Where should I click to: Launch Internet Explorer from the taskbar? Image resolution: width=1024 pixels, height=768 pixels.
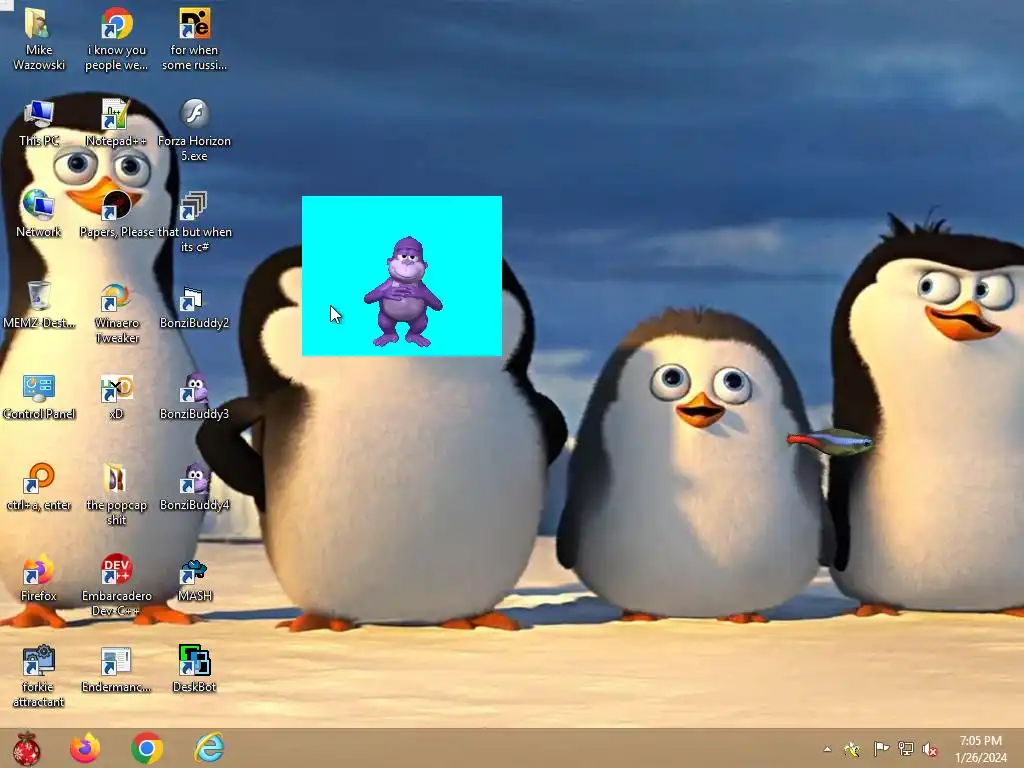[209, 748]
